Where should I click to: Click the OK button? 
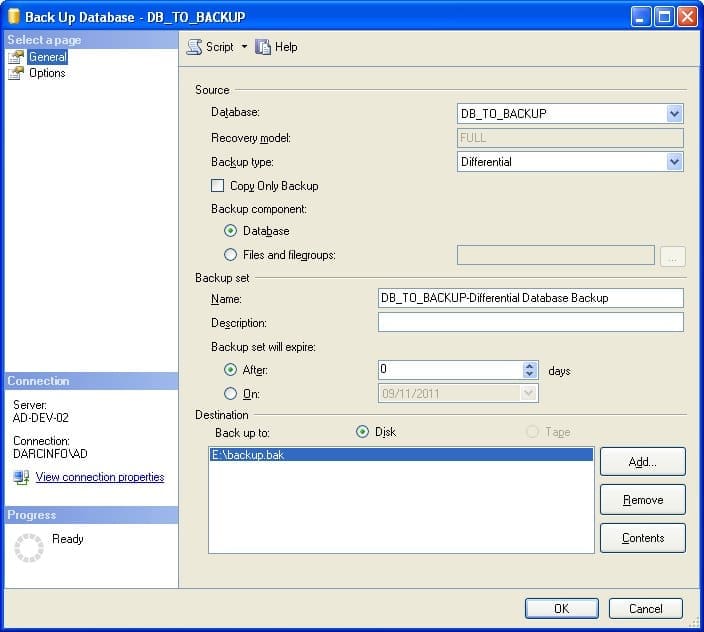pyautogui.click(x=562, y=609)
